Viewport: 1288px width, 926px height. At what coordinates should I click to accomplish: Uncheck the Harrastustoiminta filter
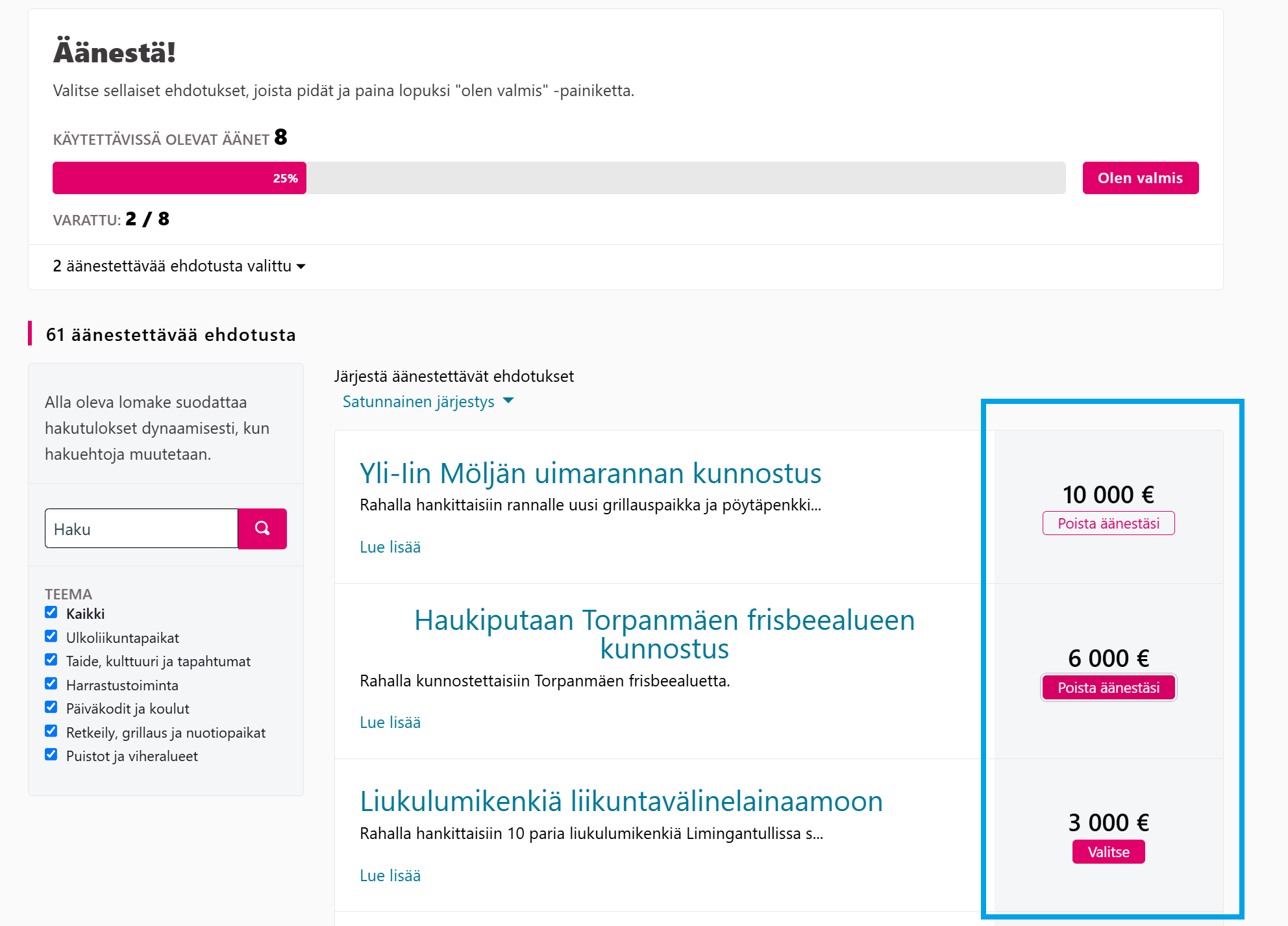[51, 684]
